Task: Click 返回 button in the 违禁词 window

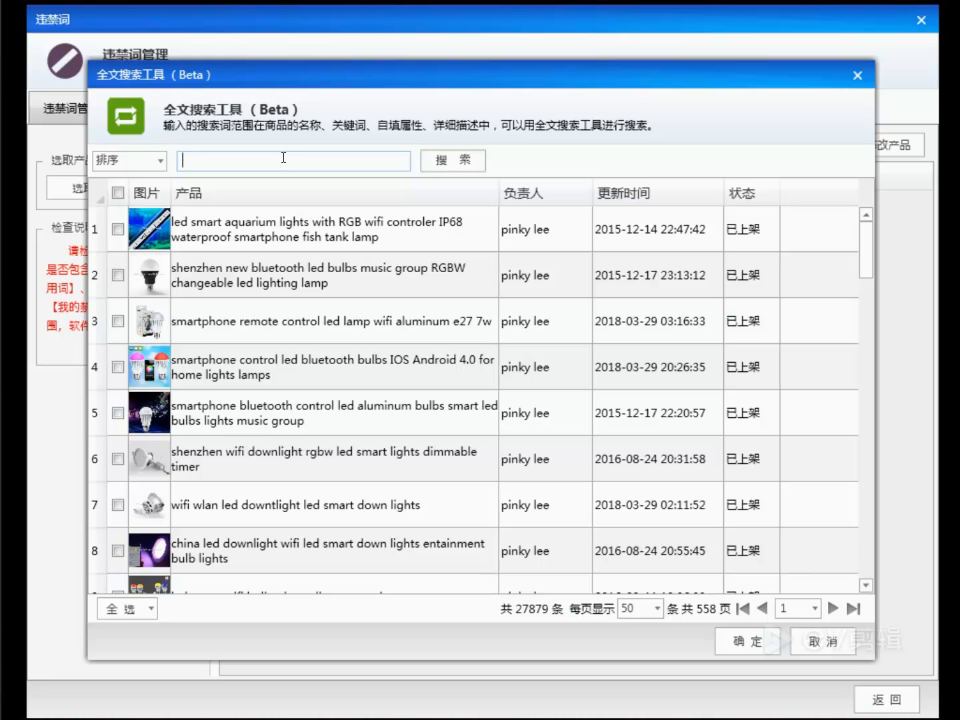Action: (887, 699)
